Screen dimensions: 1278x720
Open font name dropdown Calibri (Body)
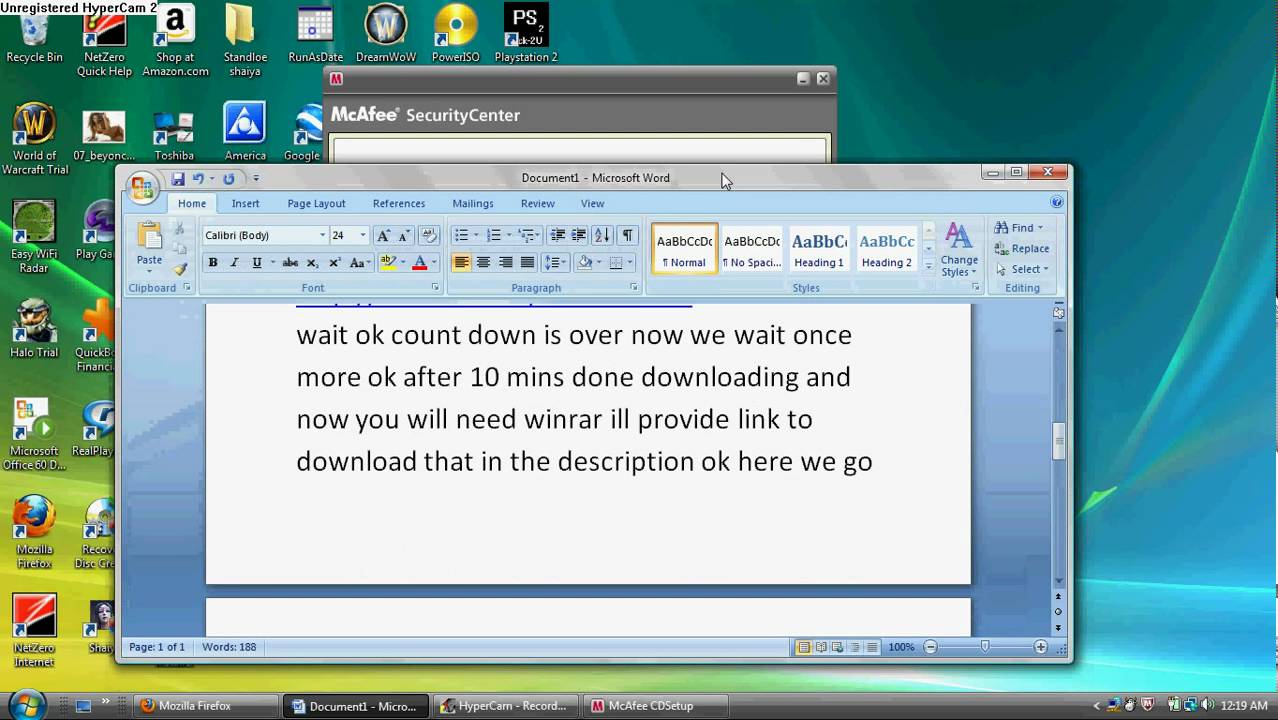(x=322, y=236)
